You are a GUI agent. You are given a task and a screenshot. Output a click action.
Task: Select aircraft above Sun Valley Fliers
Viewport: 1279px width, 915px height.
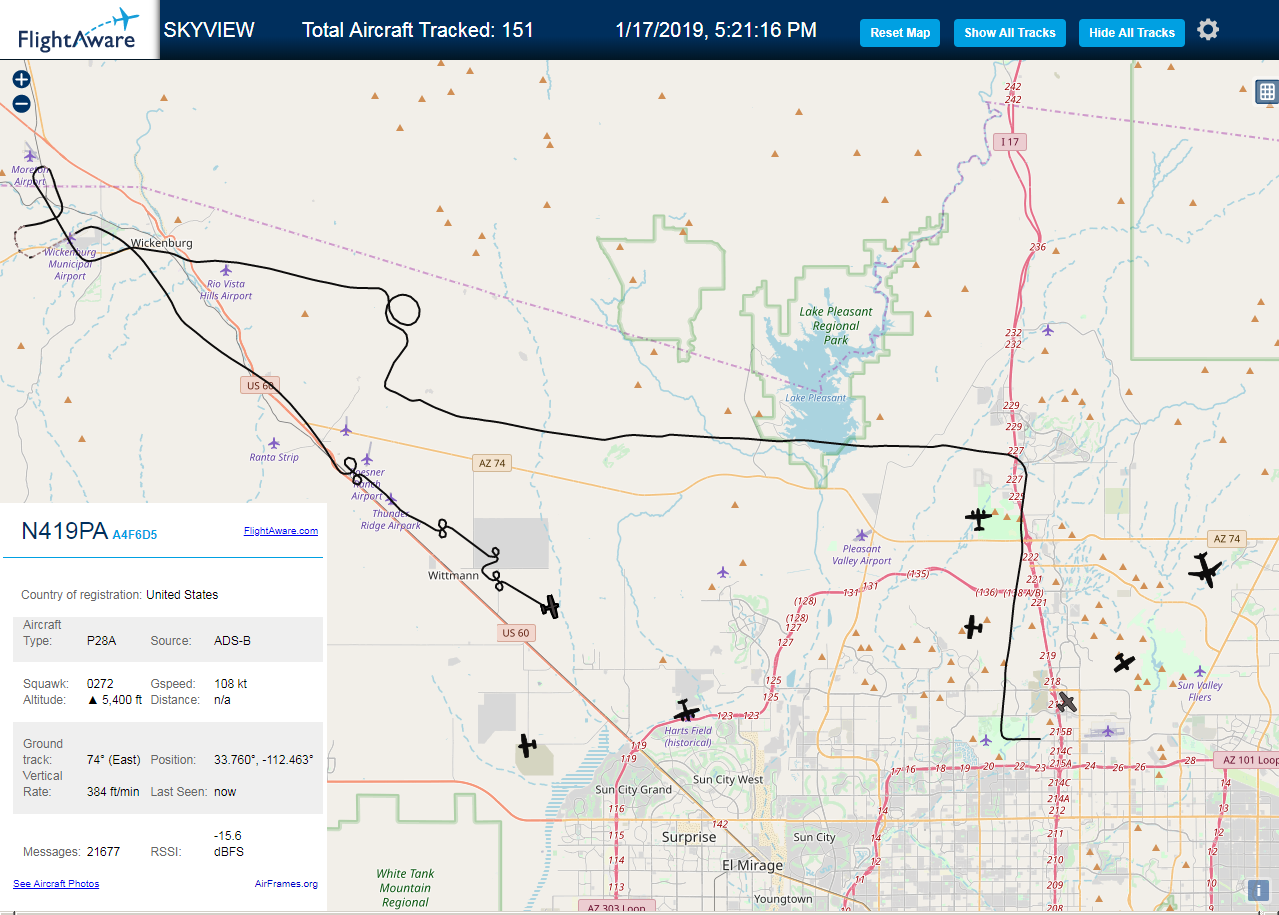click(x=1125, y=662)
